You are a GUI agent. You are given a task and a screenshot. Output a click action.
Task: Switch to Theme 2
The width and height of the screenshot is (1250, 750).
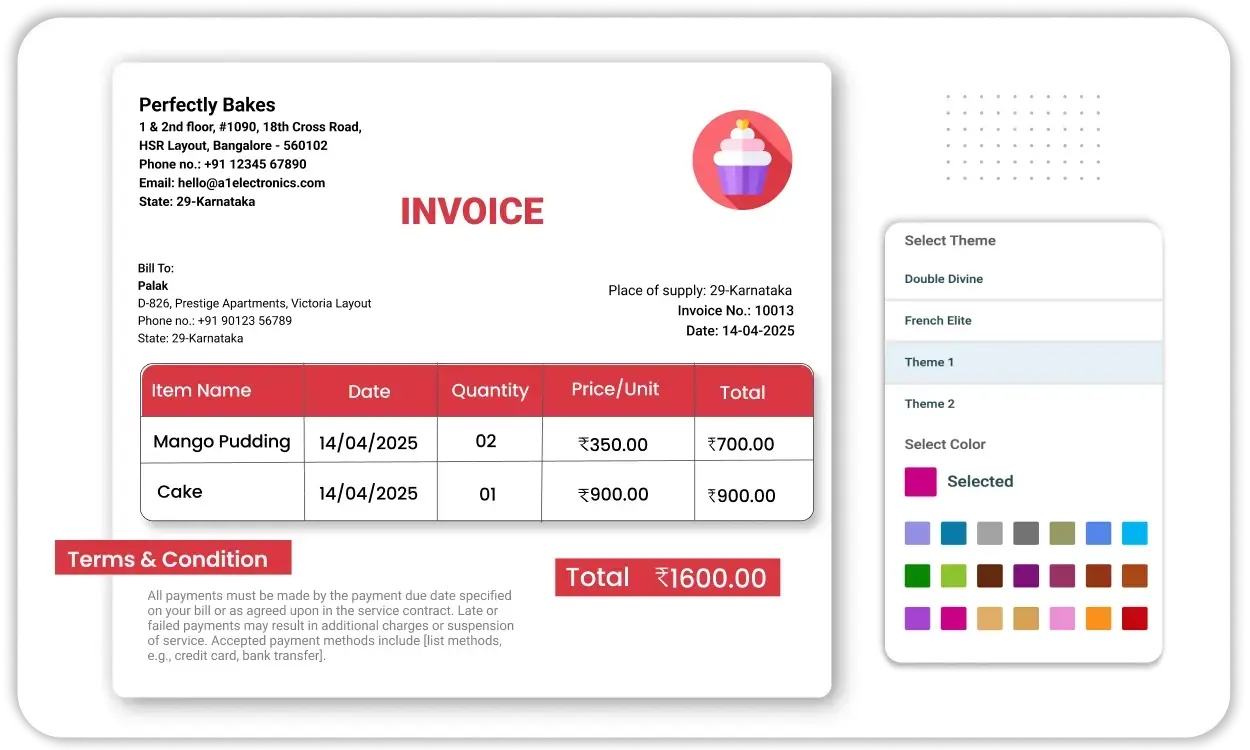(929, 404)
